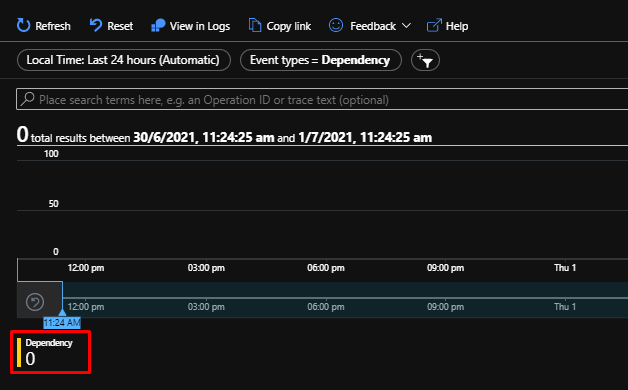628x390 pixels.
Task: Click the Help external link icon
Action: (434, 26)
